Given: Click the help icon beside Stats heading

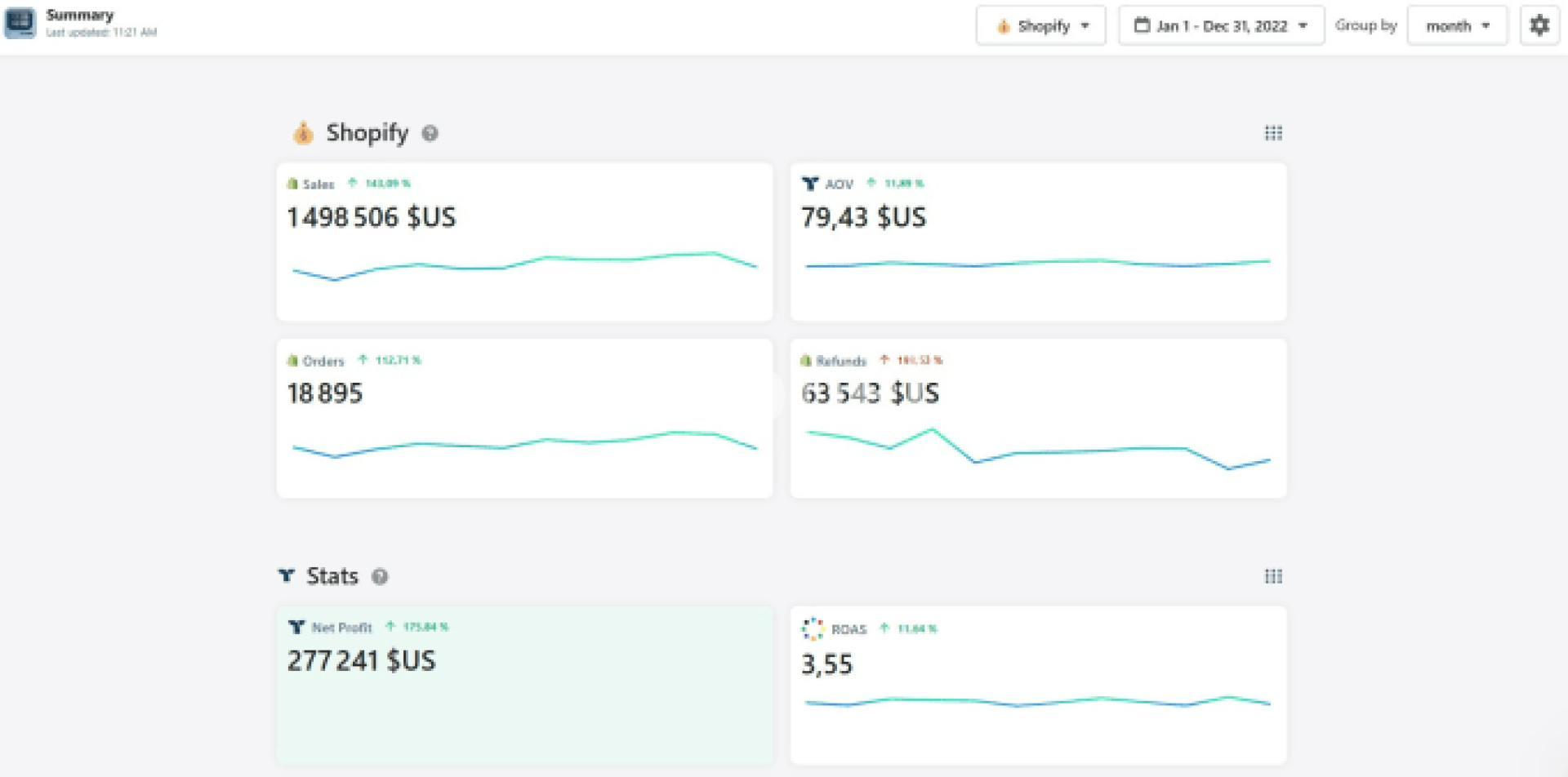Looking at the screenshot, I should coord(380,577).
